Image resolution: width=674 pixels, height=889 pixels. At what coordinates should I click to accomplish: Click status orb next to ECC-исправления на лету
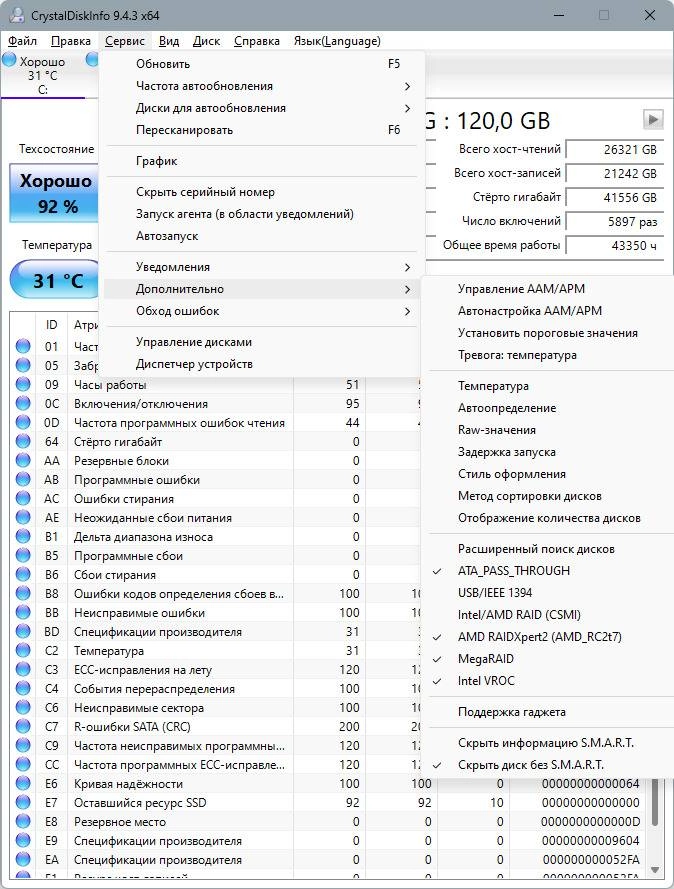click(23, 670)
